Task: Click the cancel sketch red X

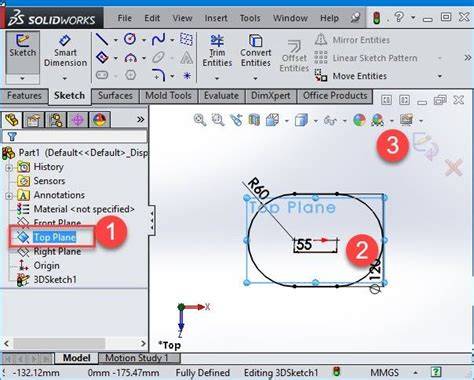Action: [453, 167]
